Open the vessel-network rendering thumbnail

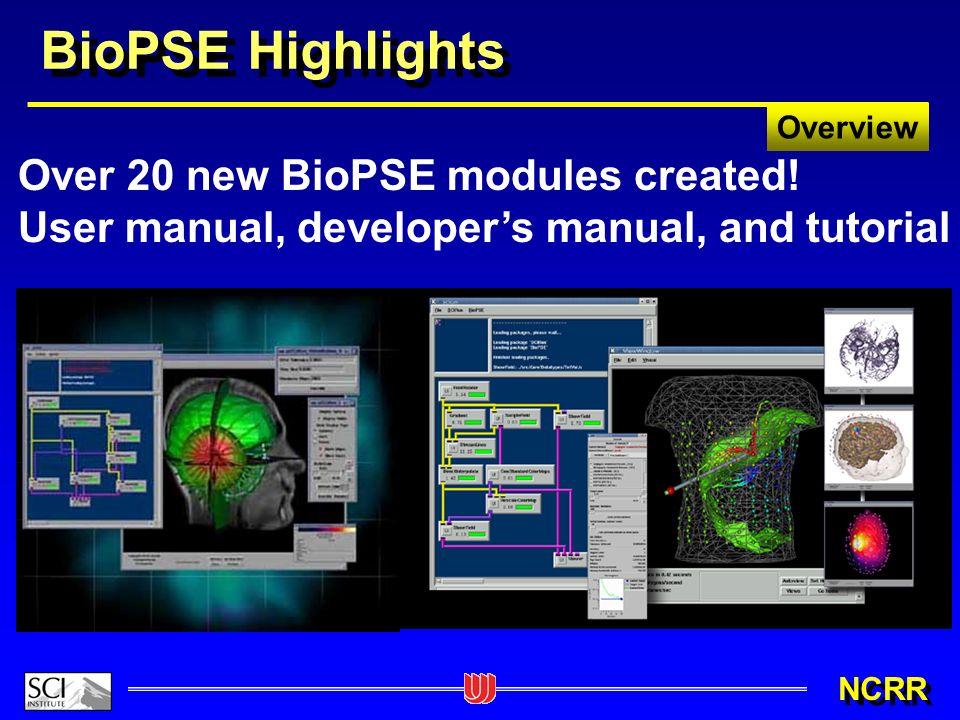(x=869, y=351)
